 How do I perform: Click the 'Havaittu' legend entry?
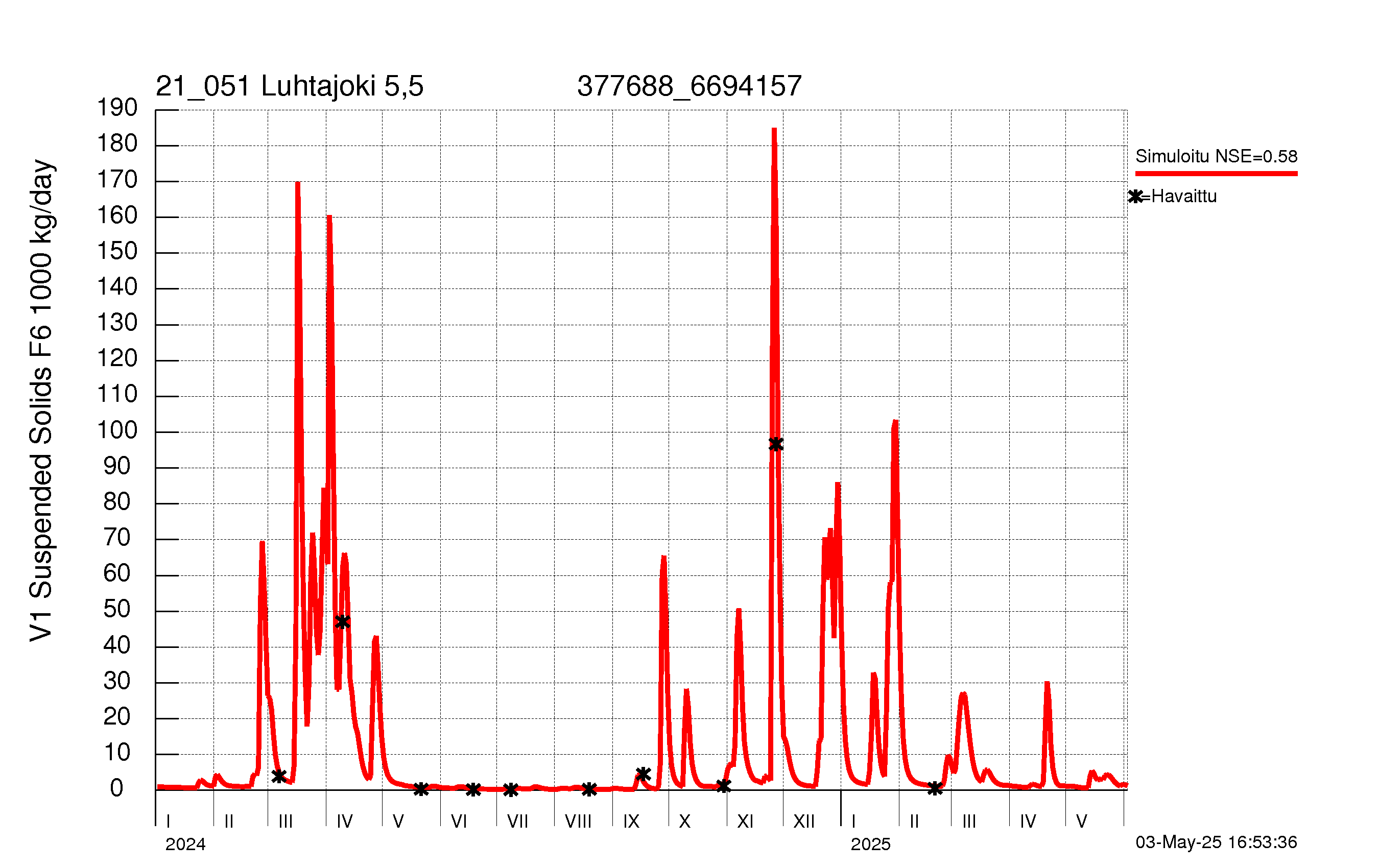[1184, 197]
